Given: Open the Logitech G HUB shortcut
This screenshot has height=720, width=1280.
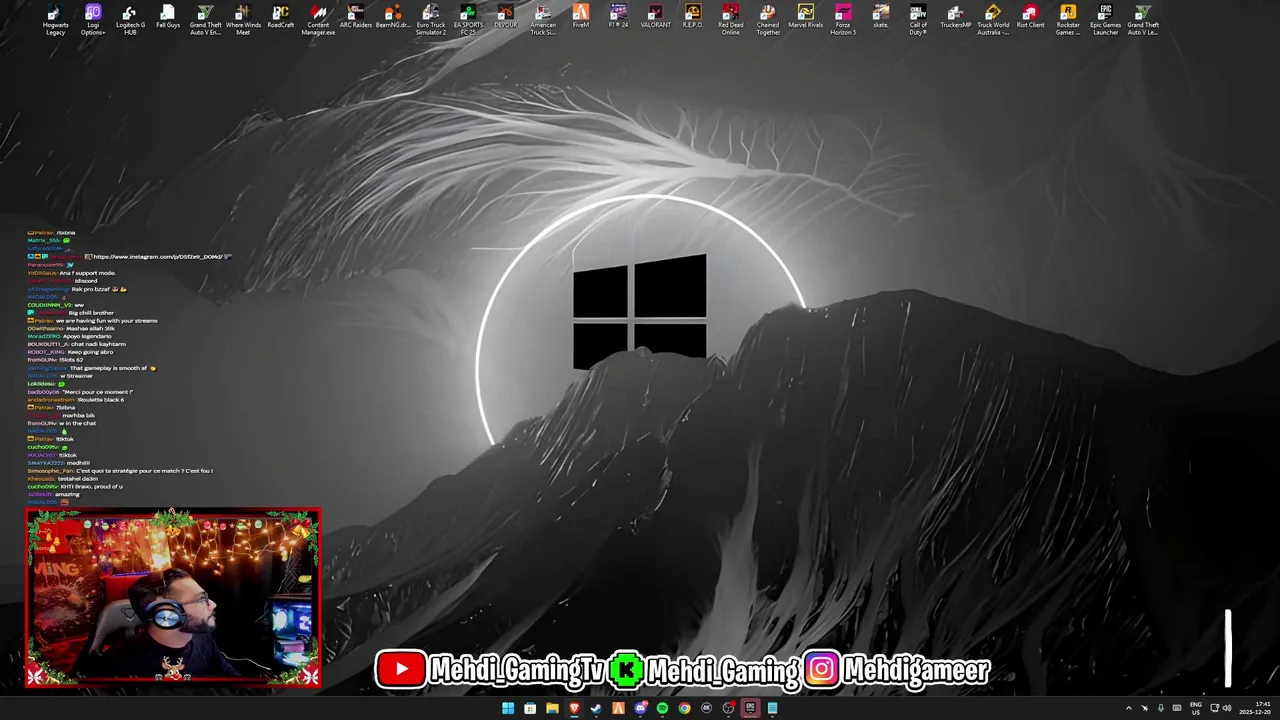Looking at the screenshot, I should (x=130, y=20).
